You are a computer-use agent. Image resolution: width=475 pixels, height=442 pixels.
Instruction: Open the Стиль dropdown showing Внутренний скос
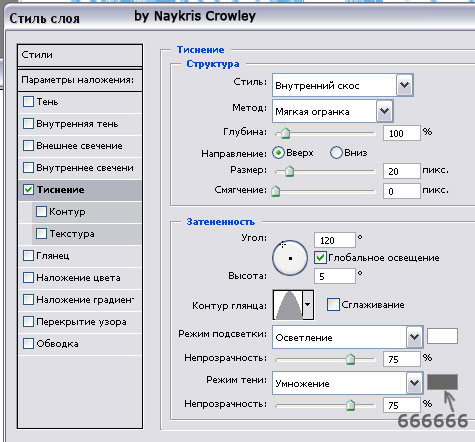coord(343,85)
